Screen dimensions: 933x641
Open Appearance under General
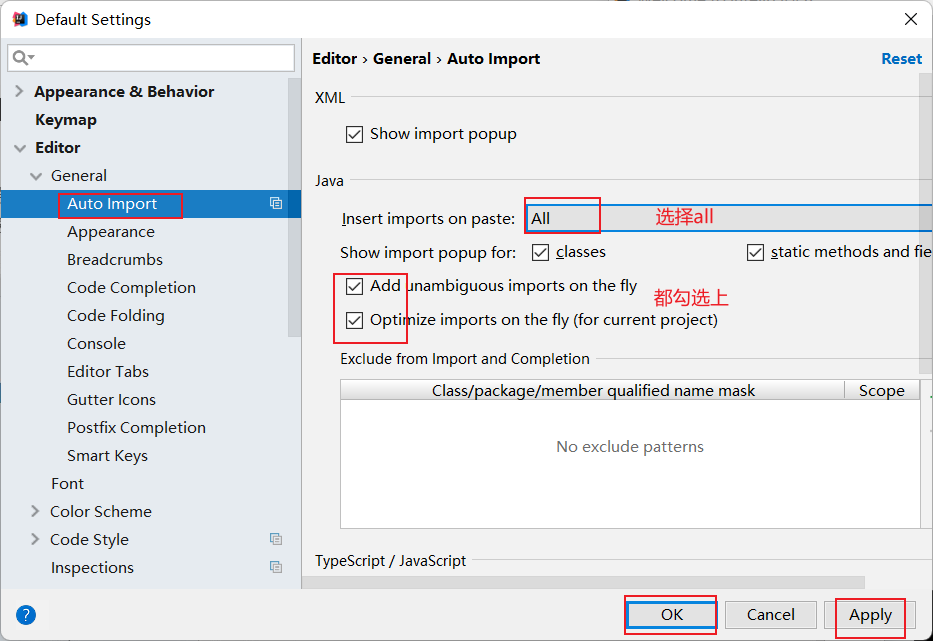coord(111,232)
